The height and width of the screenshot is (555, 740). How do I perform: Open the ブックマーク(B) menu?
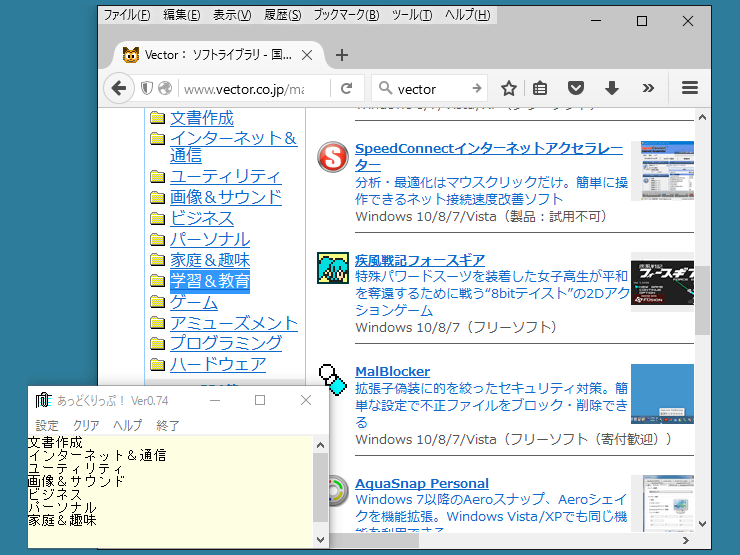pyautogui.click(x=346, y=15)
